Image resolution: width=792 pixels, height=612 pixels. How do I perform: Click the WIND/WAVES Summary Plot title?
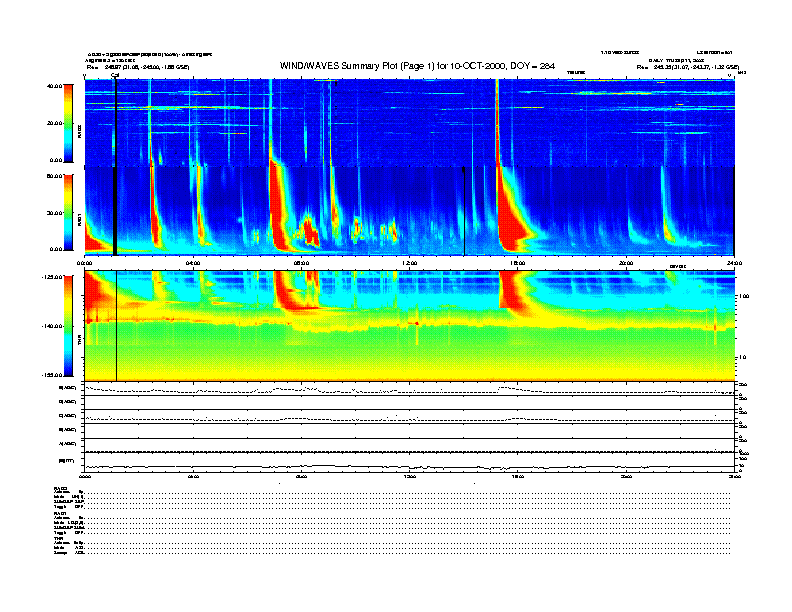[x=417, y=66]
